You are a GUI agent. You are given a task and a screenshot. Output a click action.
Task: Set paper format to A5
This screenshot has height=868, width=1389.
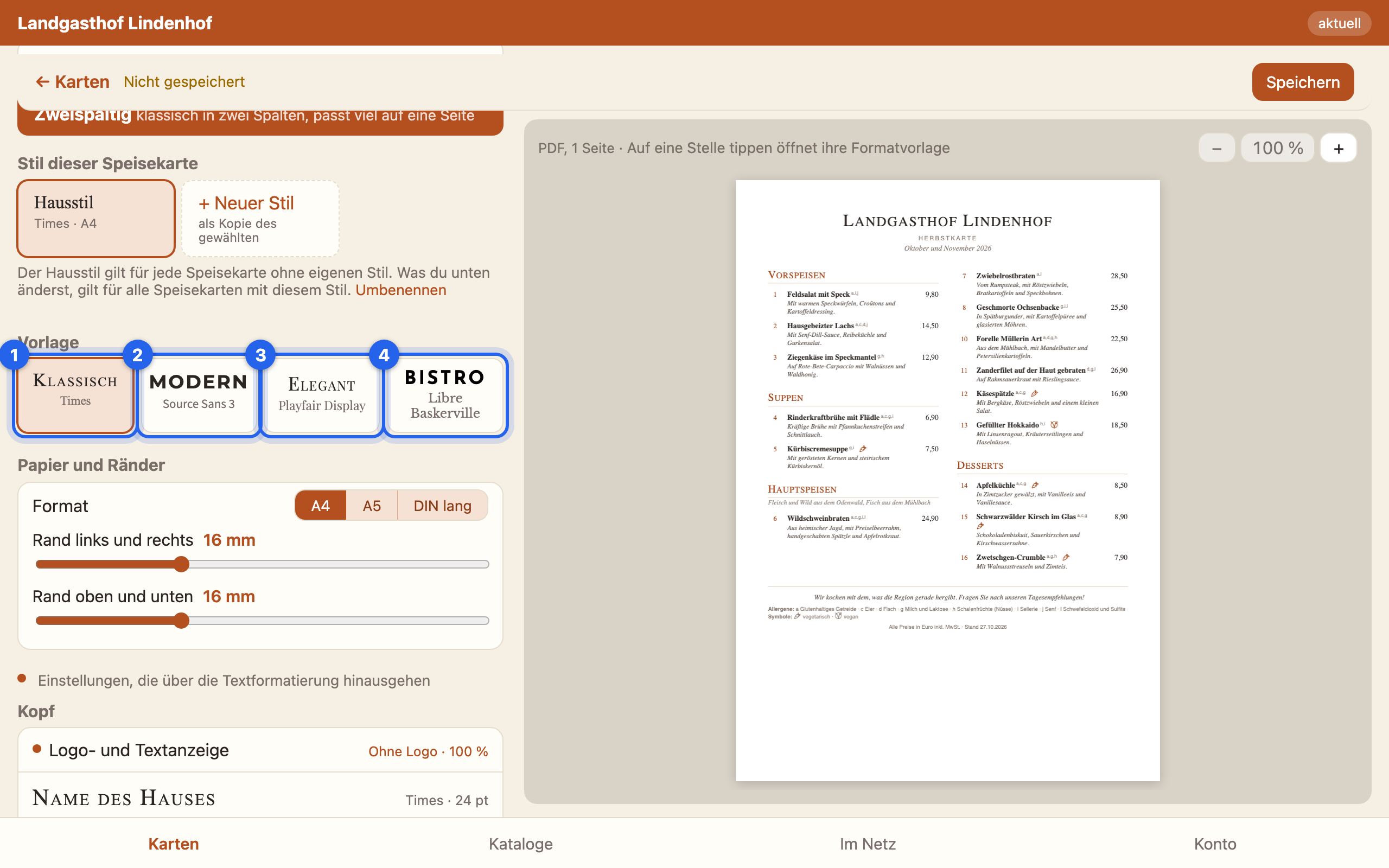click(371, 506)
